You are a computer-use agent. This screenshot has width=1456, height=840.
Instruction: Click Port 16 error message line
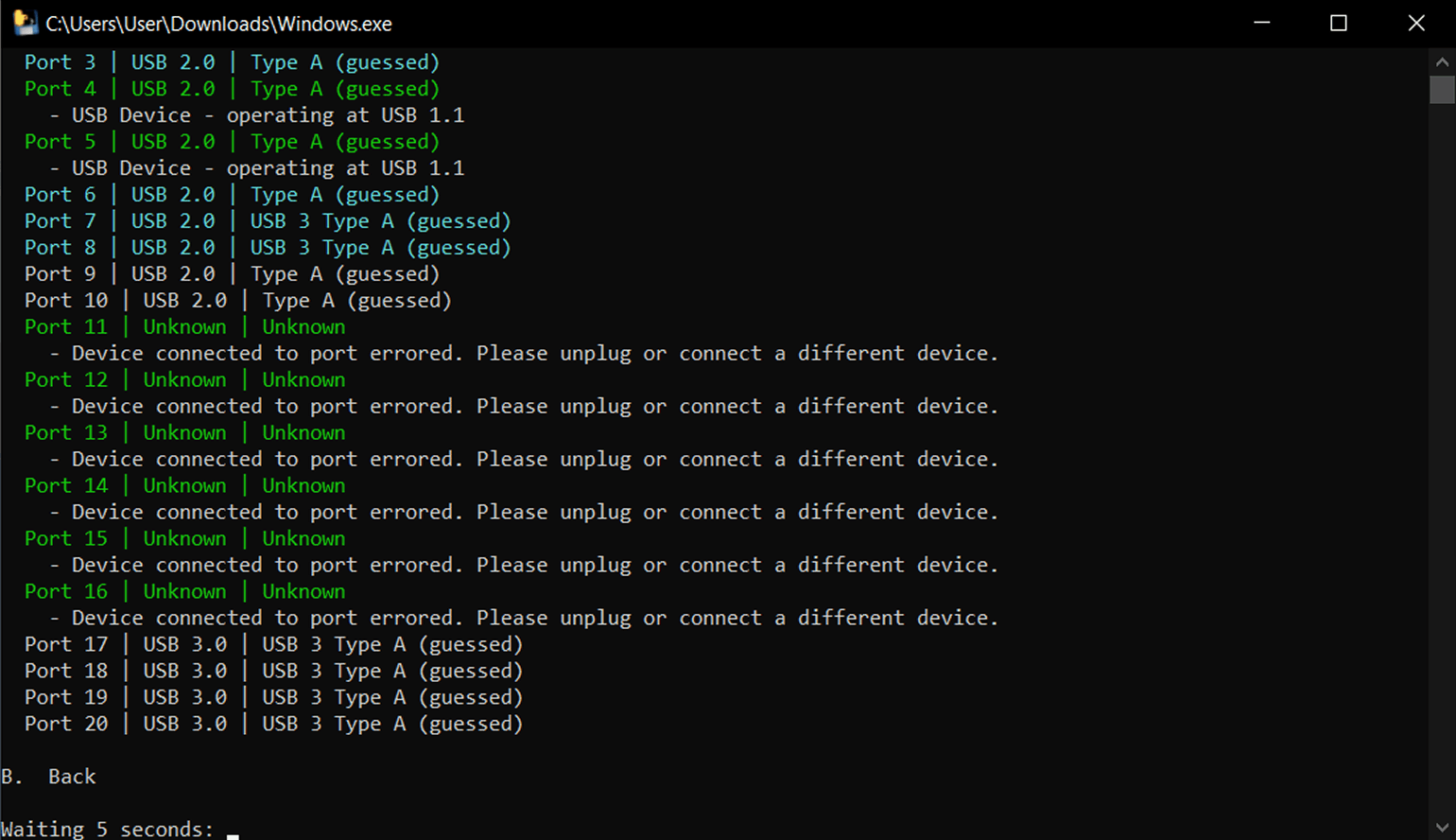coord(524,618)
